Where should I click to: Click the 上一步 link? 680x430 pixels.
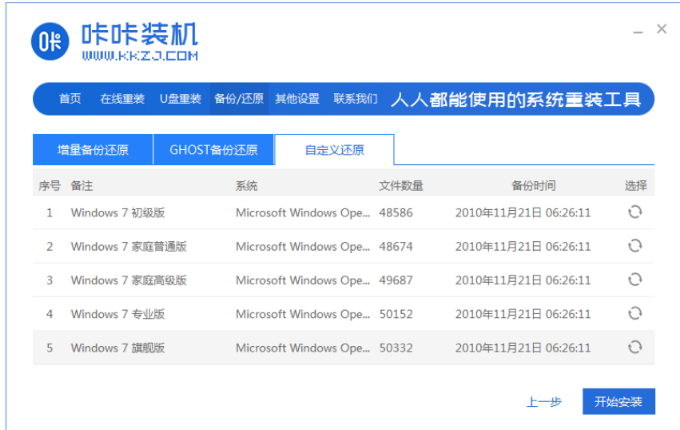(x=544, y=402)
